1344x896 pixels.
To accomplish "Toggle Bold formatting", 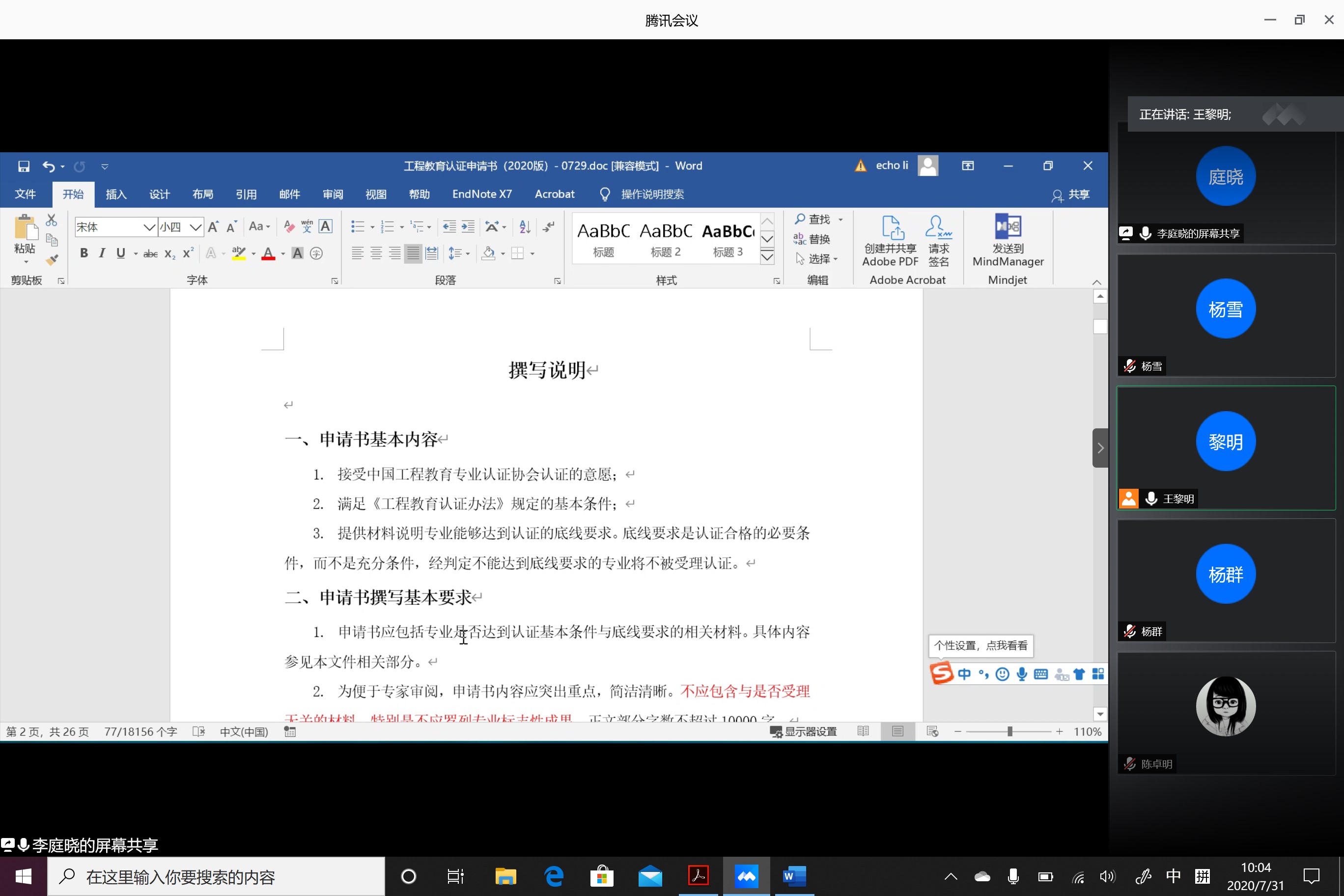I will [x=84, y=253].
